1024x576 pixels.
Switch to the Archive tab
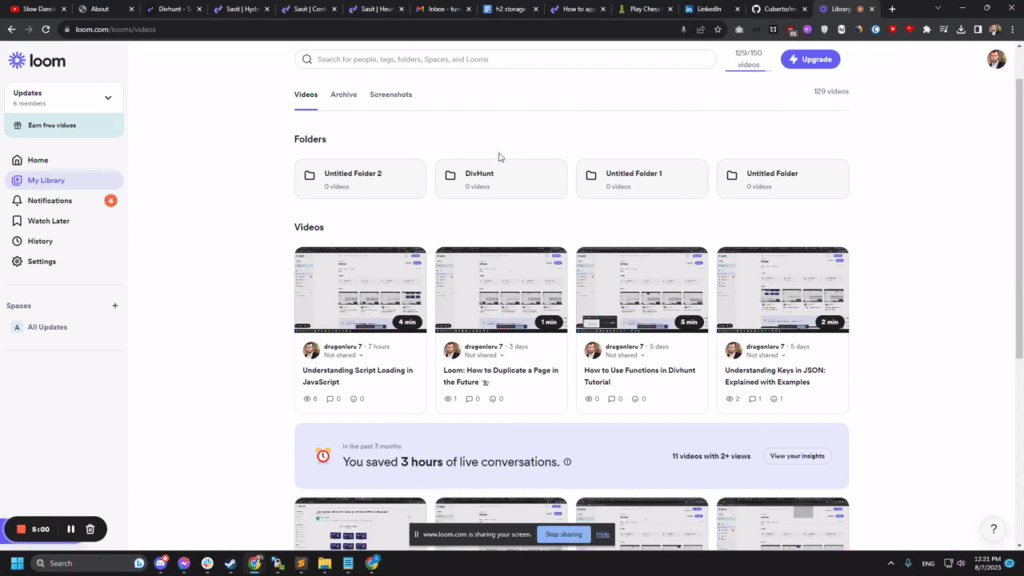pos(344,95)
